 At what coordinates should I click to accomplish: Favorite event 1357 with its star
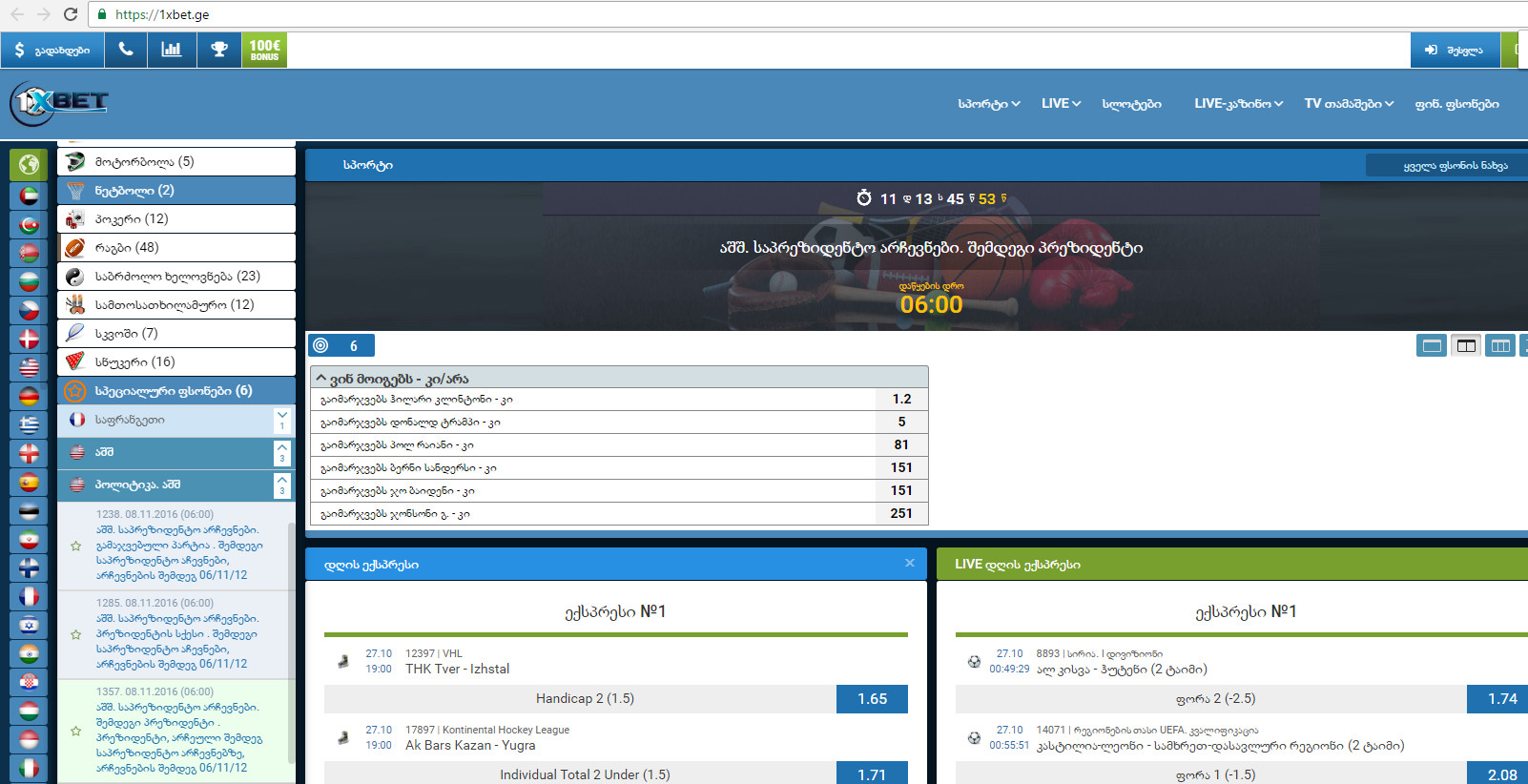75,731
